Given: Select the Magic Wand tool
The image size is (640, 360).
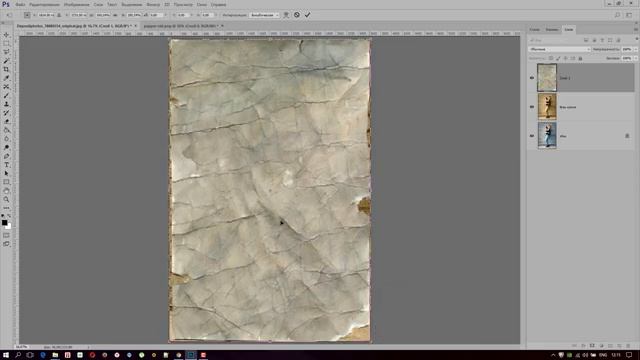Looking at the screenshot, I should click(x=6, y=61).
